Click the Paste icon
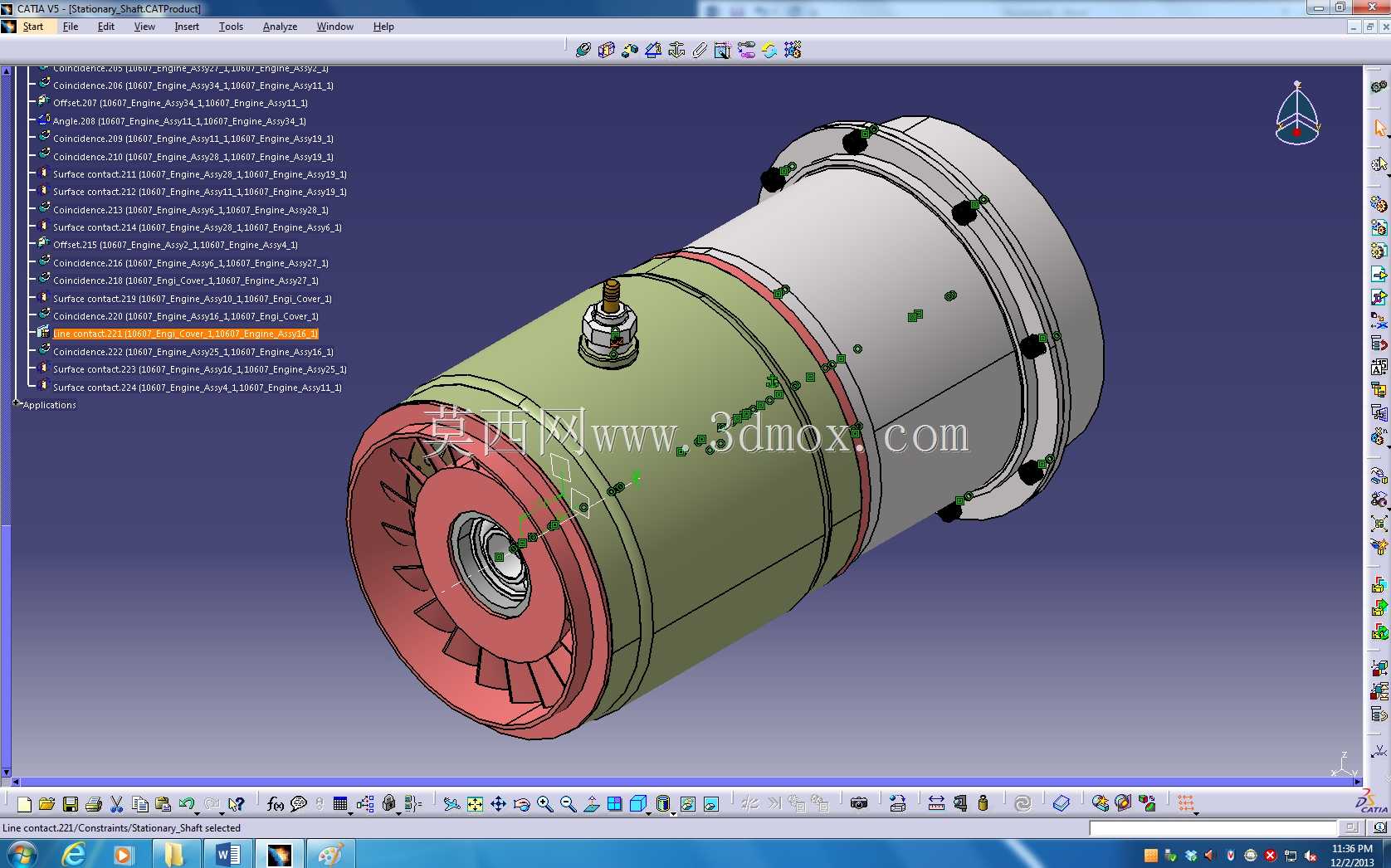Screen dimensions: 1391x868 pos(164,803)
